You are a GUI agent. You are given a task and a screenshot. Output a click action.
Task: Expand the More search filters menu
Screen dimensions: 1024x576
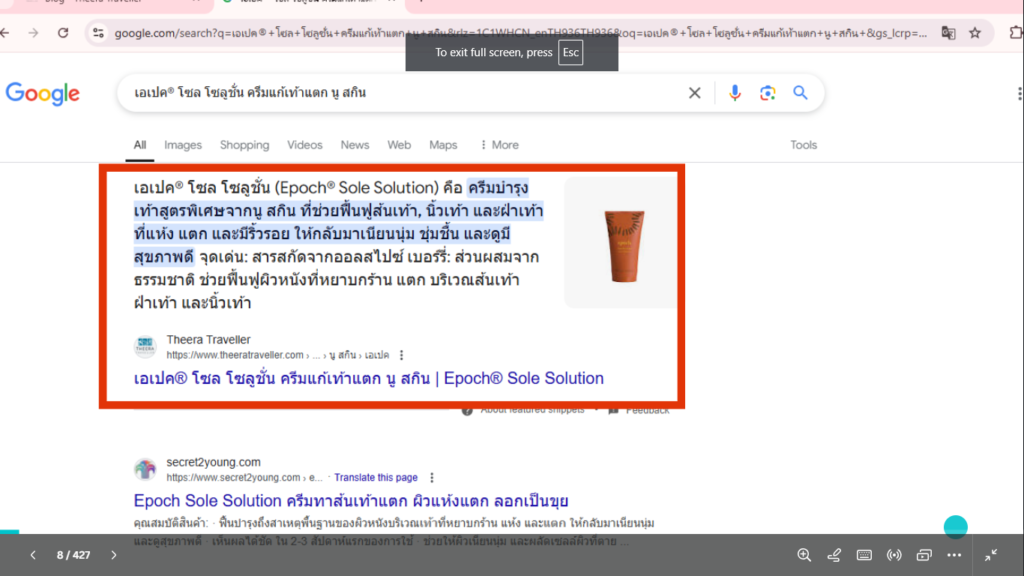[499, 145]
